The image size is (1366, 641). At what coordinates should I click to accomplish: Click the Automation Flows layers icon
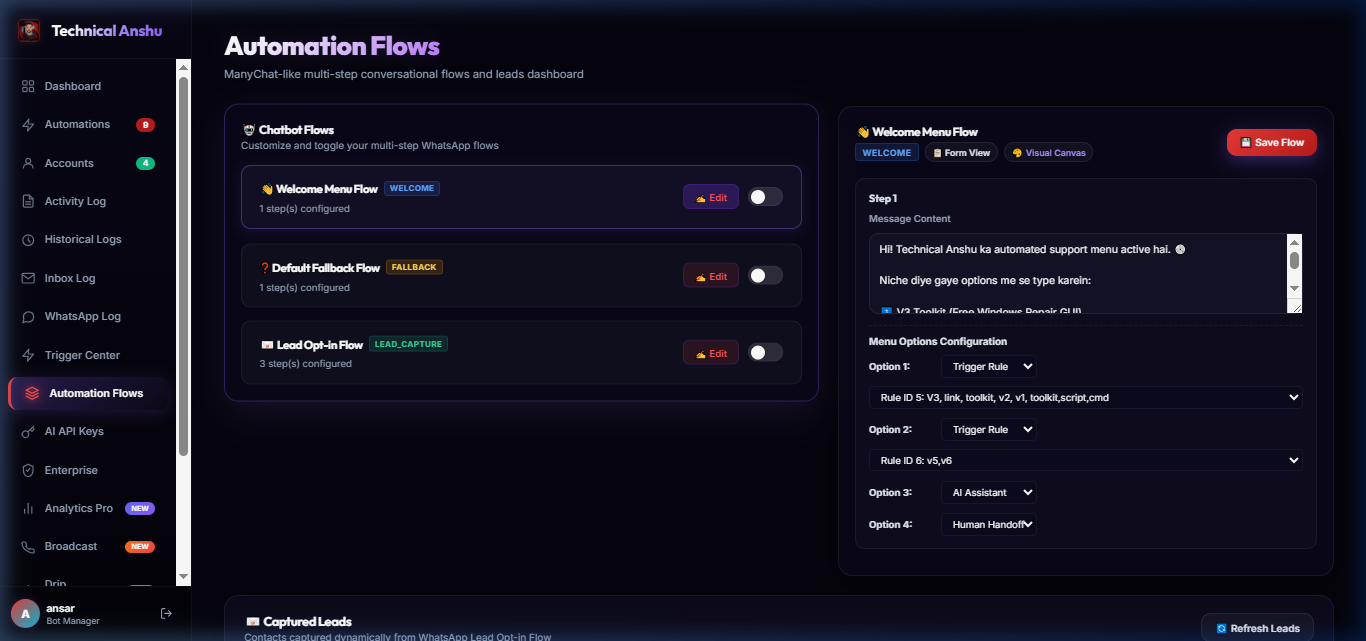32,393
